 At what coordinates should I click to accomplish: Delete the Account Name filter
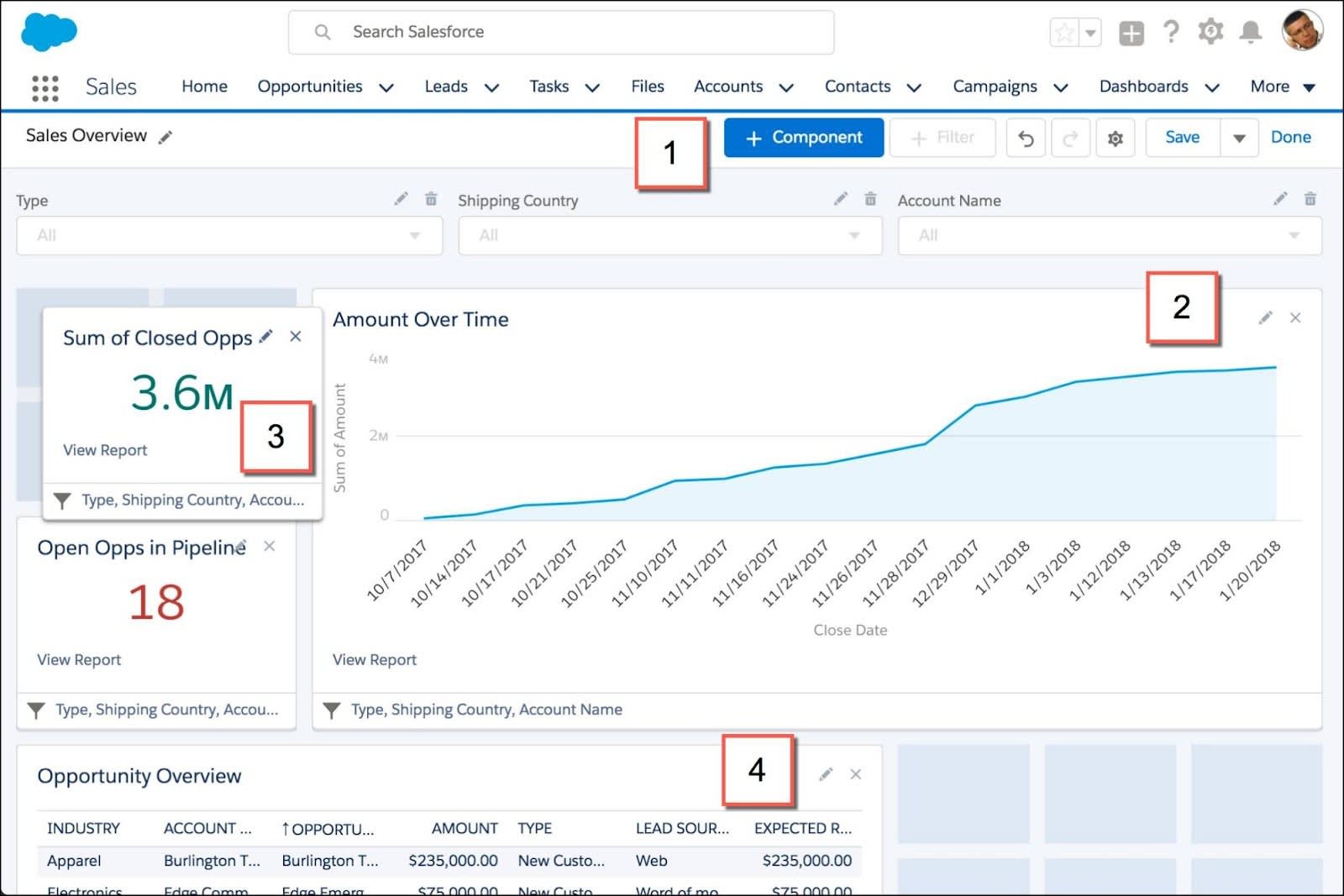click(1310, 199)
